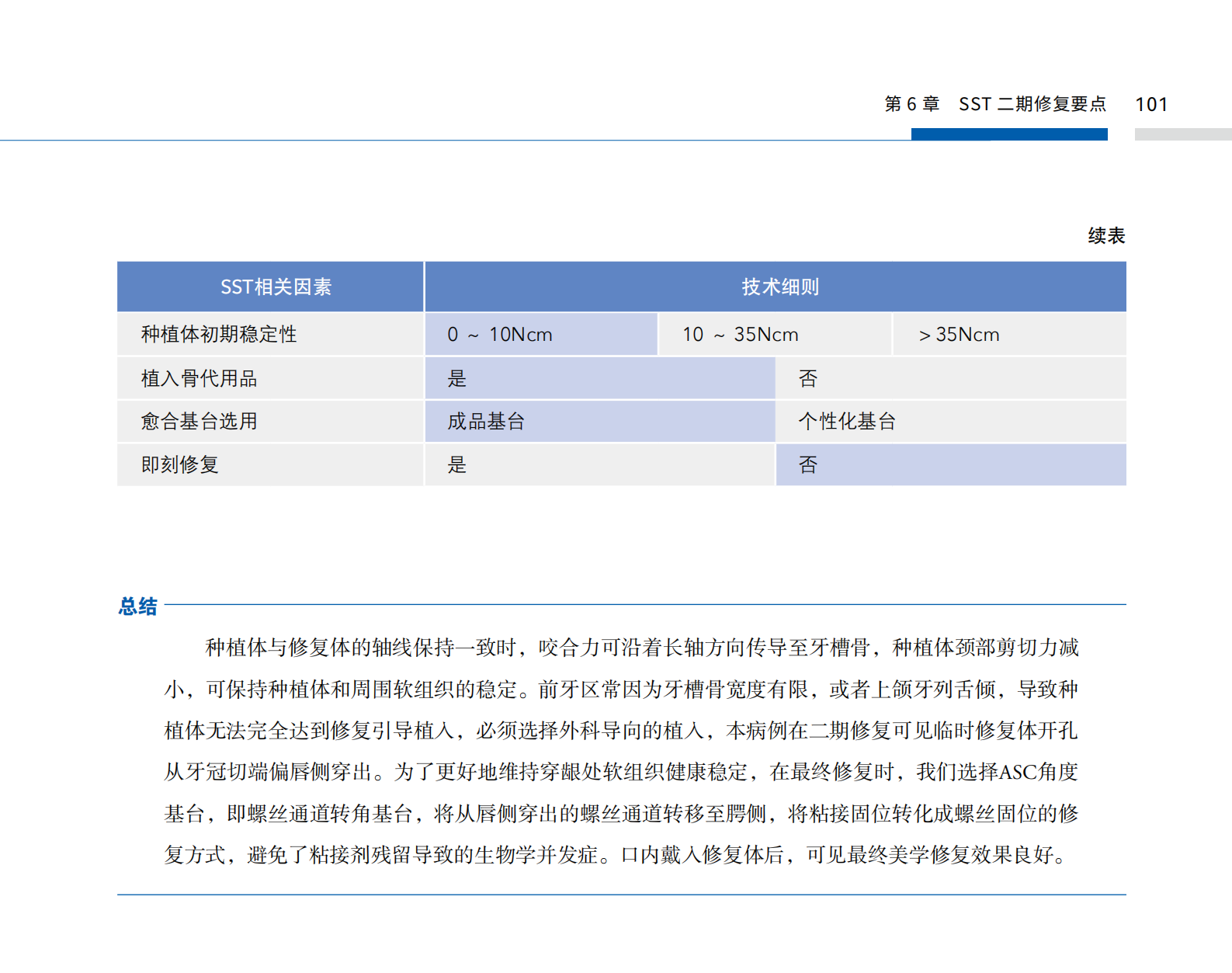Click the "即刻修复" row label
The width and height of the screenshot is (1232, 973).
[180, 465]
